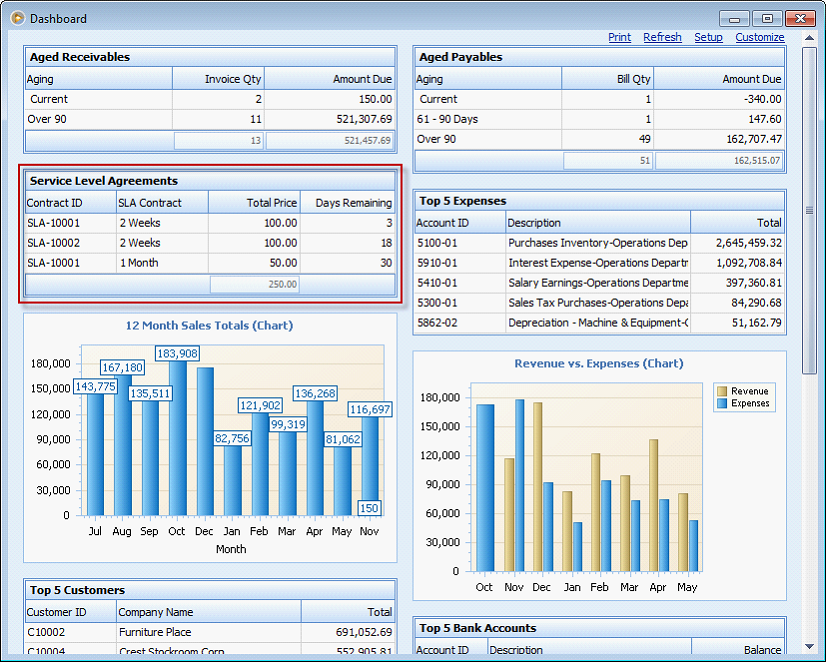
Task: Click the SLA Contract column header
Action: tap(162, 203)
